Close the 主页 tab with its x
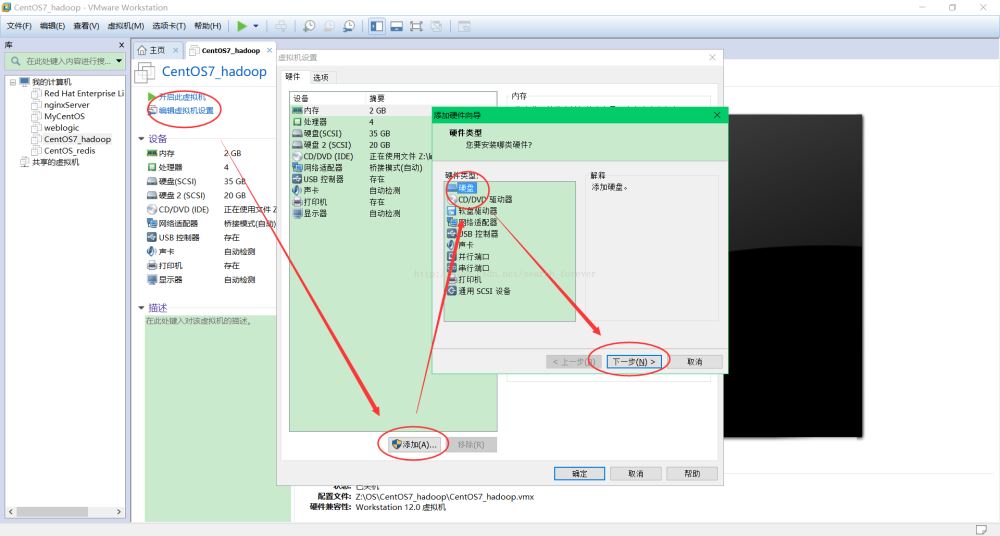 pos(176,50)
